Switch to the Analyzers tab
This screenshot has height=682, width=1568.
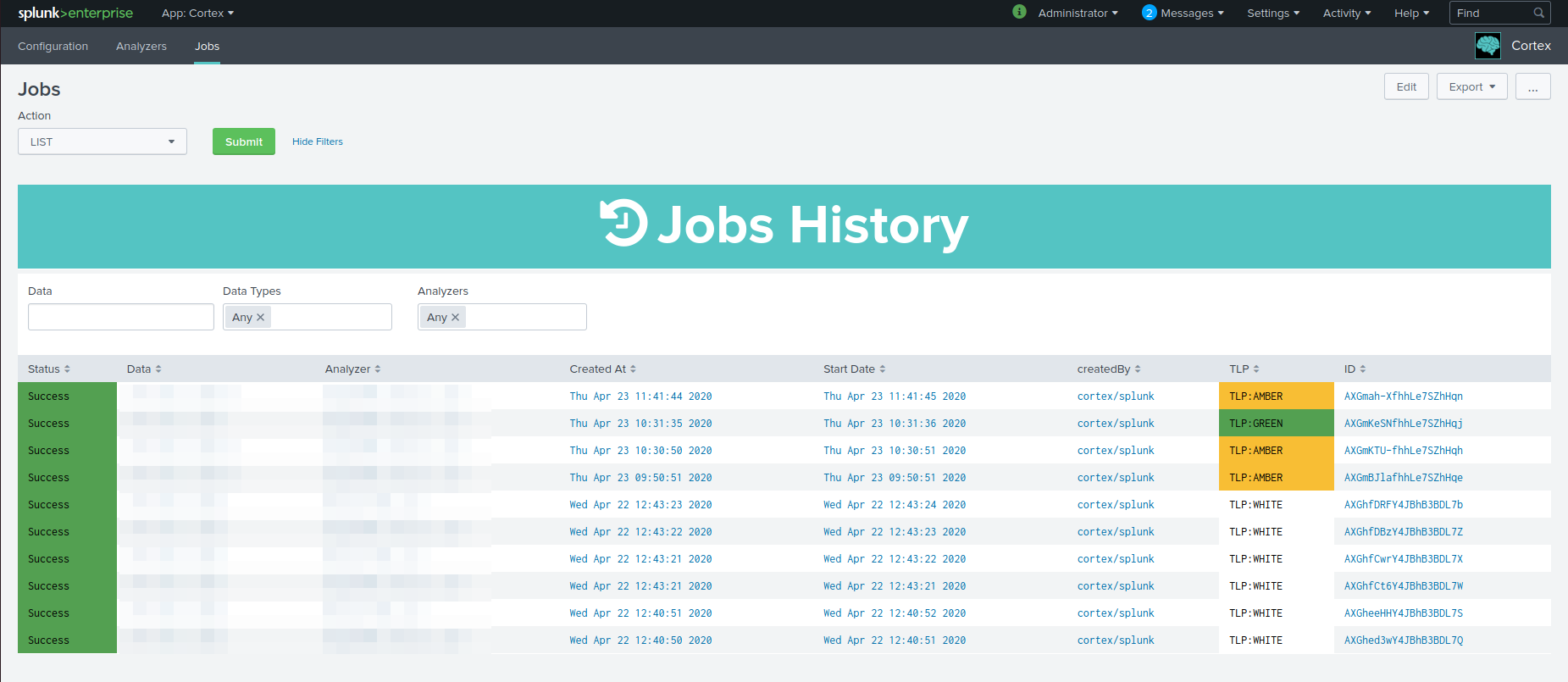[141, 46]
